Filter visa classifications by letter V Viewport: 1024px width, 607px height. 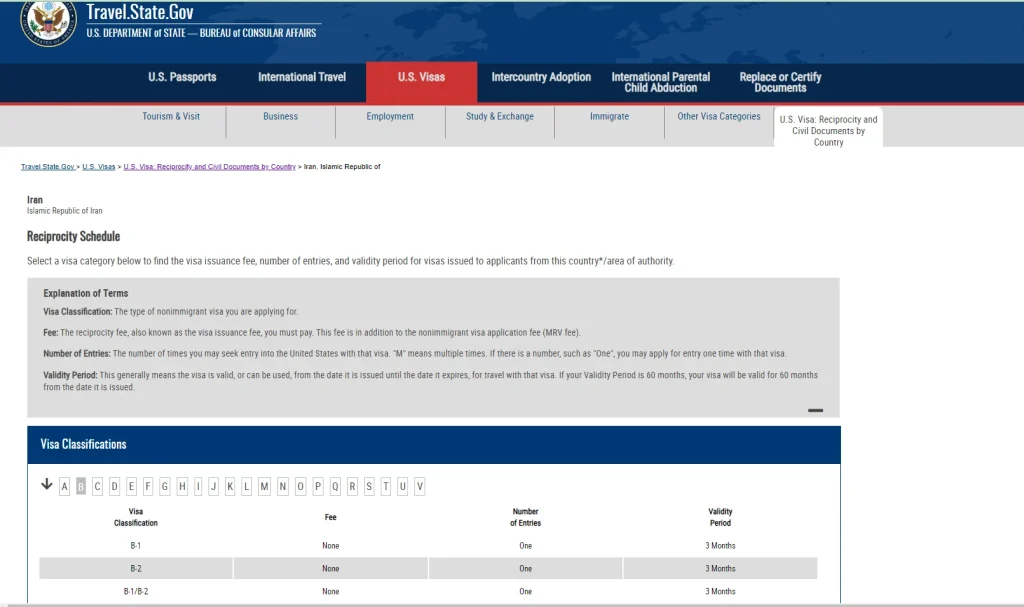pos(420,486)
